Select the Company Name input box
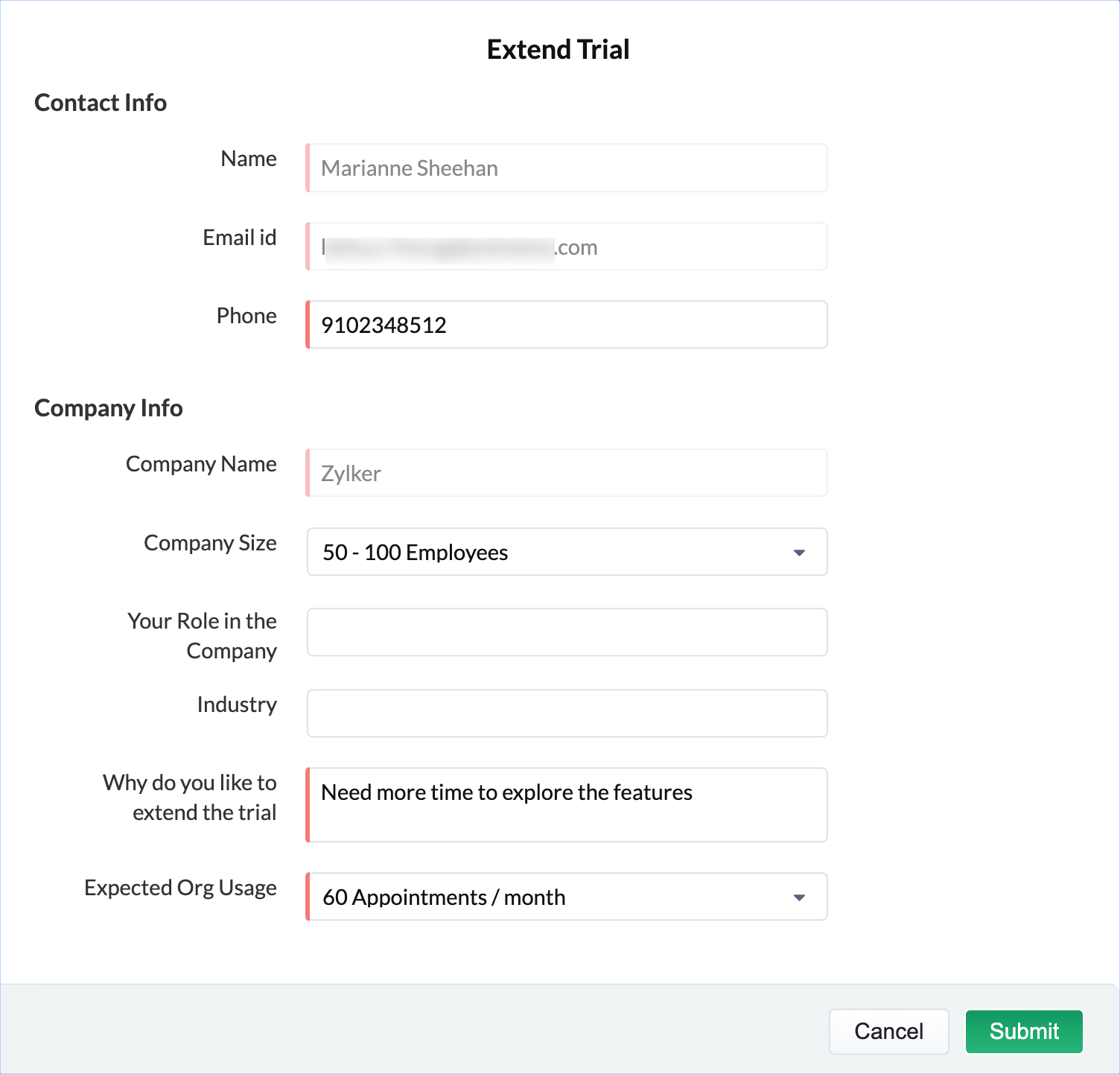The image size is (1120, 1074). 566,474
